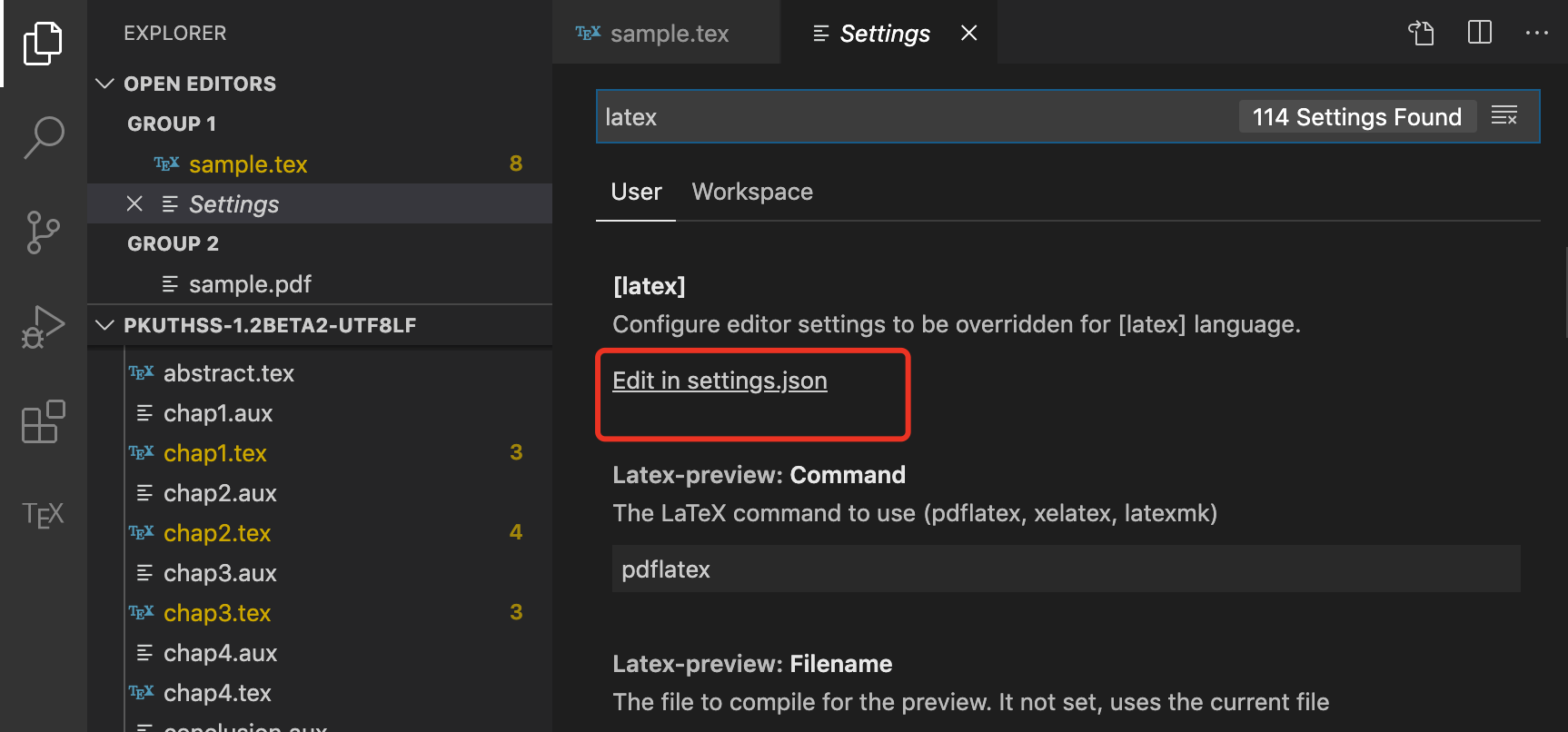Image resolution: width=1568 pixels, height=732 pixels.
Task: Select the User settings tab
Action: pyautogui.click(x=636, y=192)
